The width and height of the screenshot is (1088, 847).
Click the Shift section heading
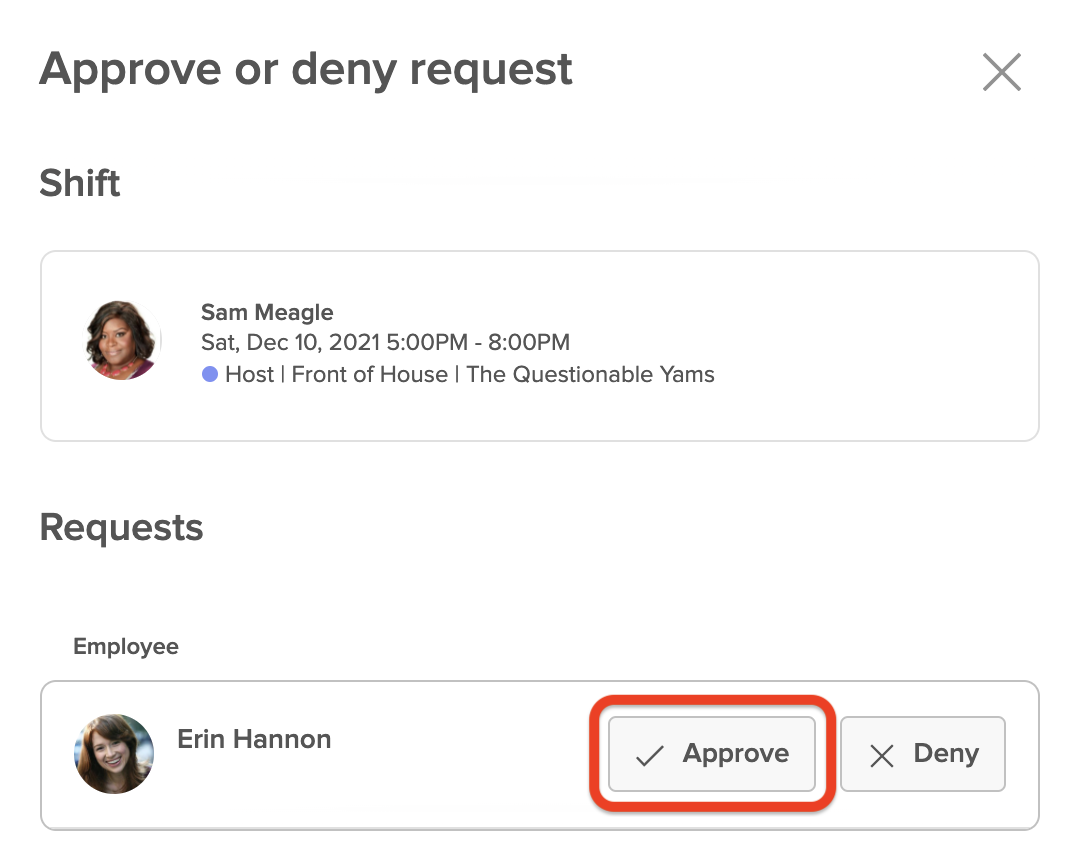point(80,183)
